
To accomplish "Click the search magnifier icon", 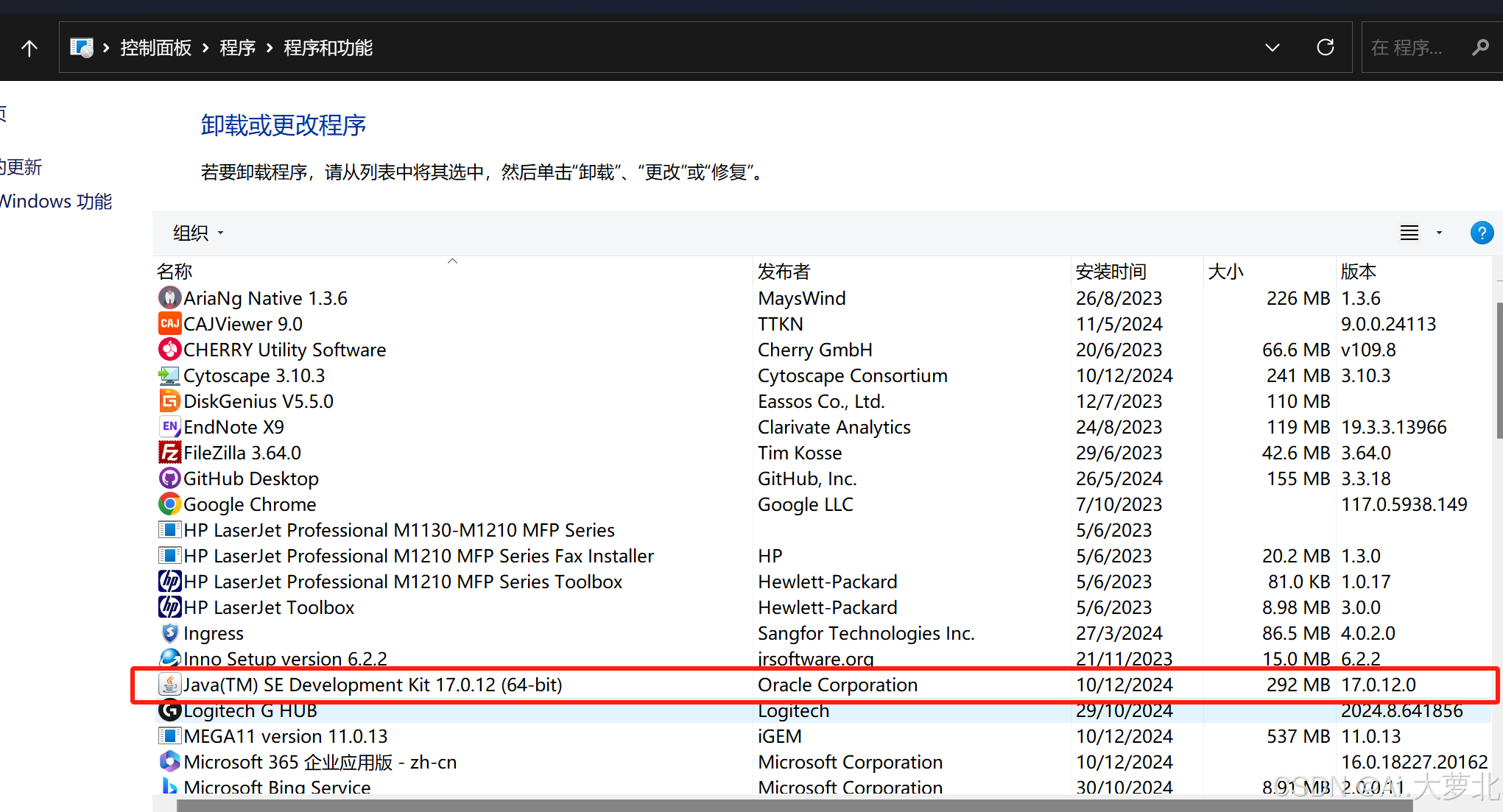I will point(1479,49).
